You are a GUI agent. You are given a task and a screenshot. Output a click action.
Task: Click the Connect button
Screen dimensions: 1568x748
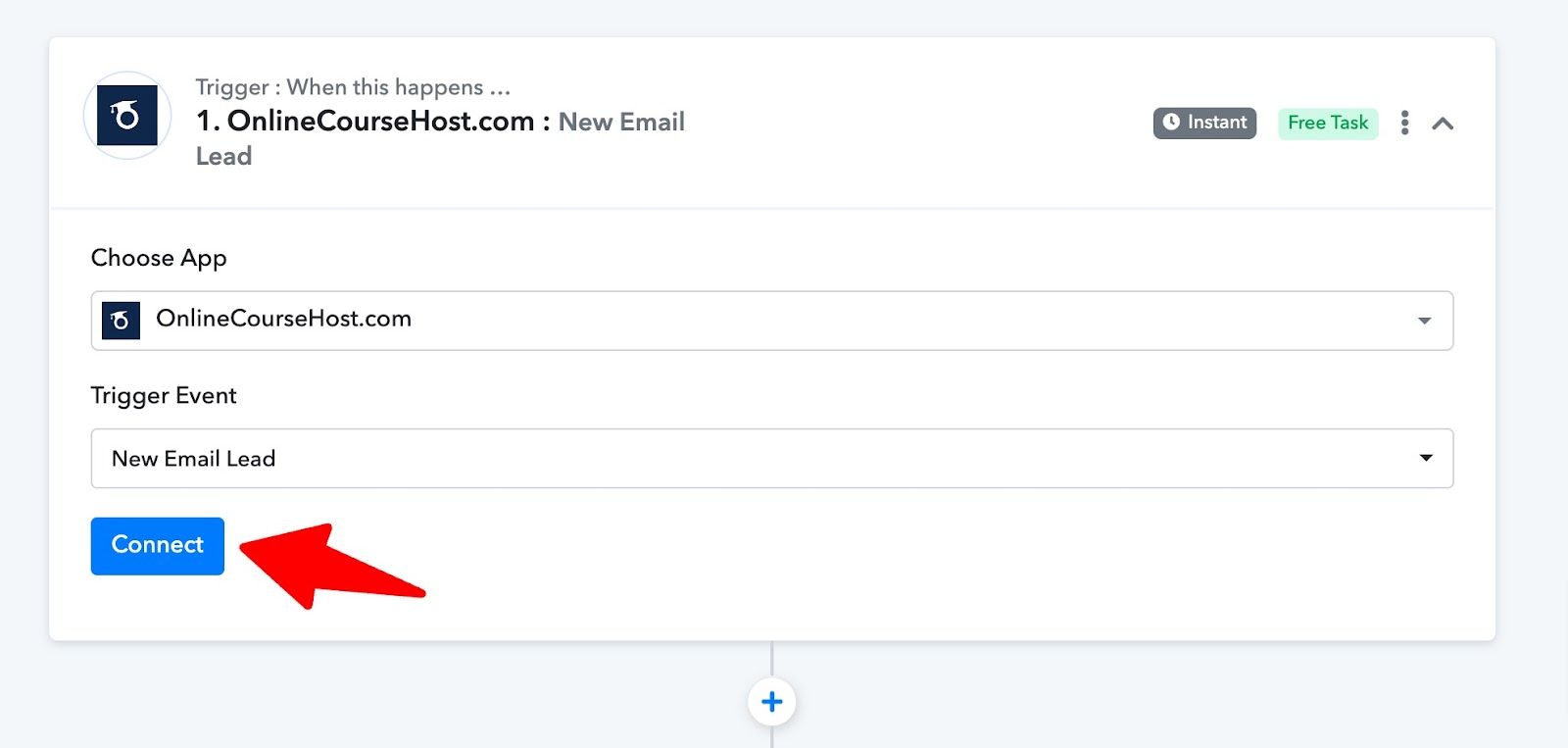click(157, 545)
